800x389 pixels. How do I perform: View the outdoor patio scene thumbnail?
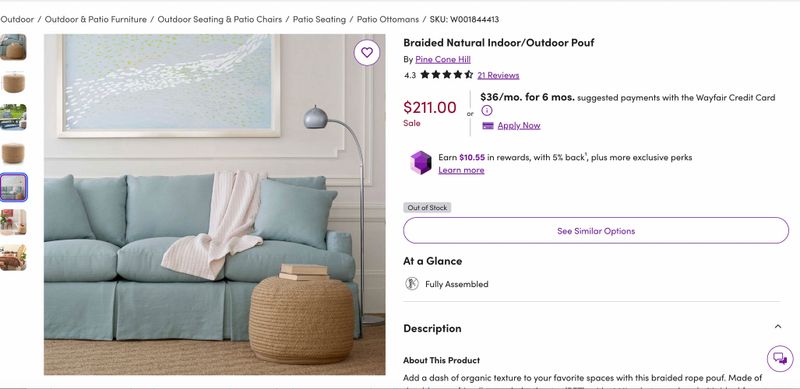[x=13, y=117]
